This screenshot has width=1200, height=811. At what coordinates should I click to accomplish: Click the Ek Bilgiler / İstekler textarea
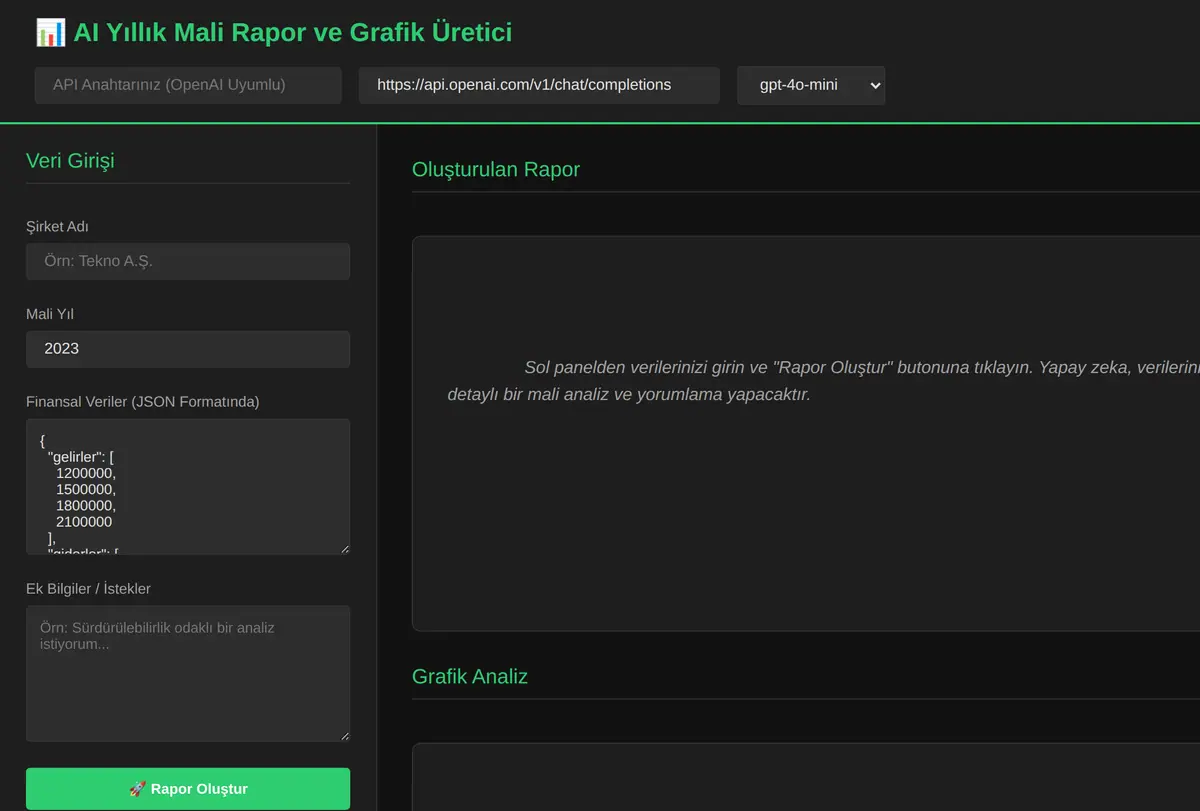pyautogui.click(x=188, y=673)
